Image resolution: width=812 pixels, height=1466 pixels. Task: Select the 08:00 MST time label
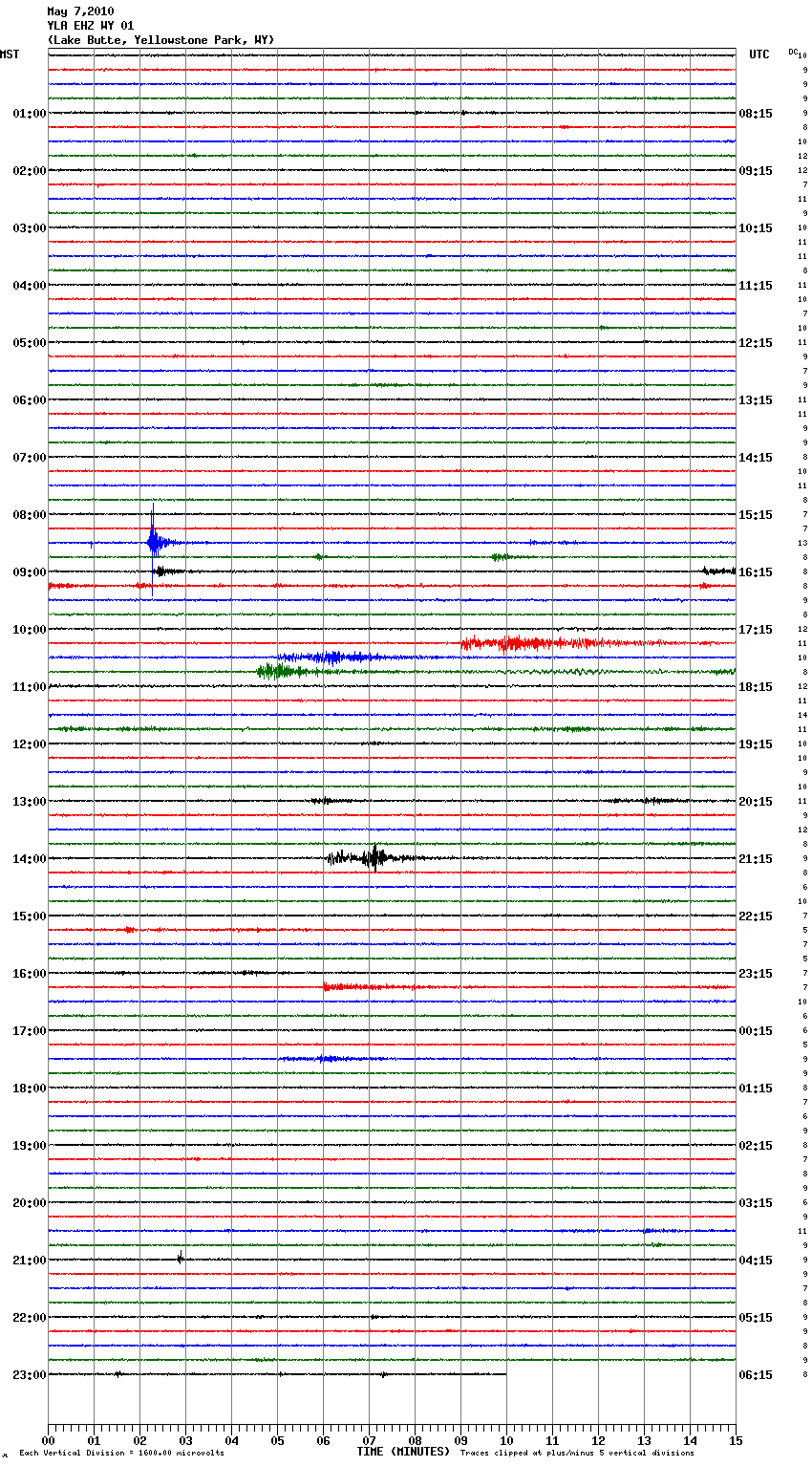coord(29,515)
